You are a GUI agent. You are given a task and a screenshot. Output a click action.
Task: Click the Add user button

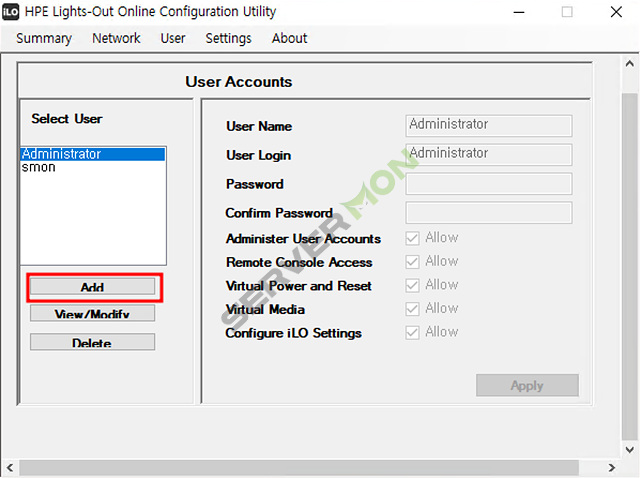pyautogui.click(x=93, y=287)
